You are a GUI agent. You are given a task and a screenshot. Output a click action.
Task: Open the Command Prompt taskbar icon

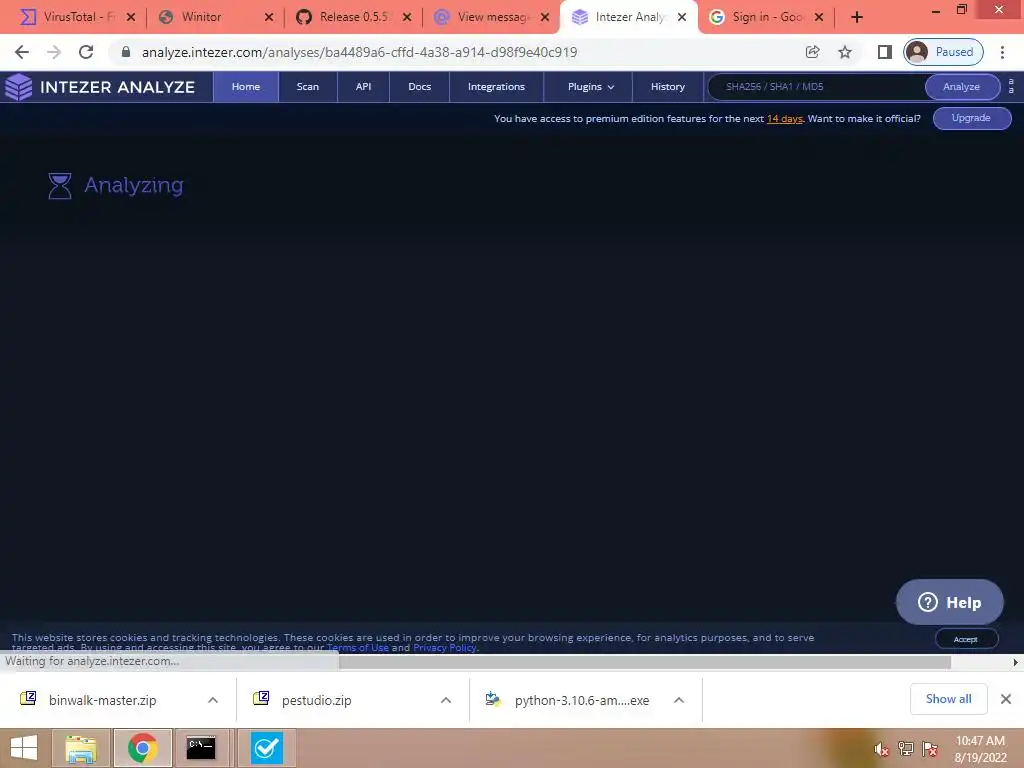pyautogui.click(x=201, y=748)
